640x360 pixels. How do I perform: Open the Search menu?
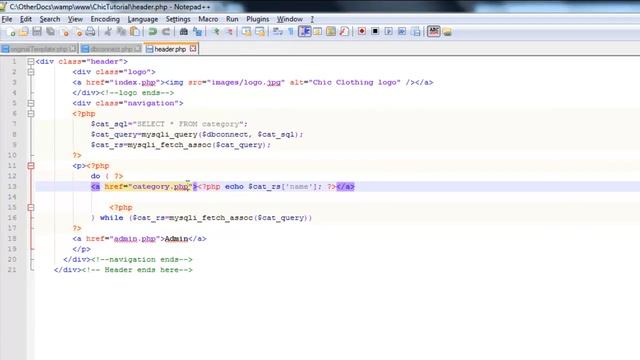50,19
